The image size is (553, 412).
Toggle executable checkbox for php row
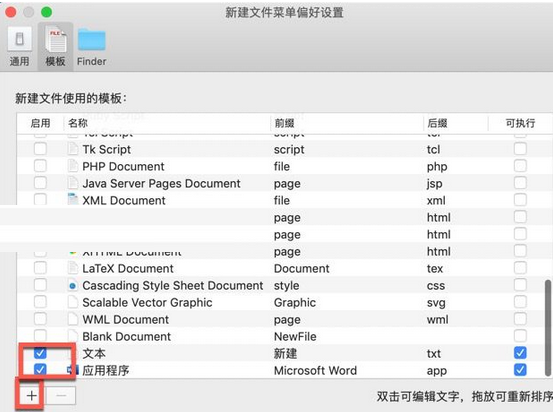pyautogui.click(x=520, y=166)
